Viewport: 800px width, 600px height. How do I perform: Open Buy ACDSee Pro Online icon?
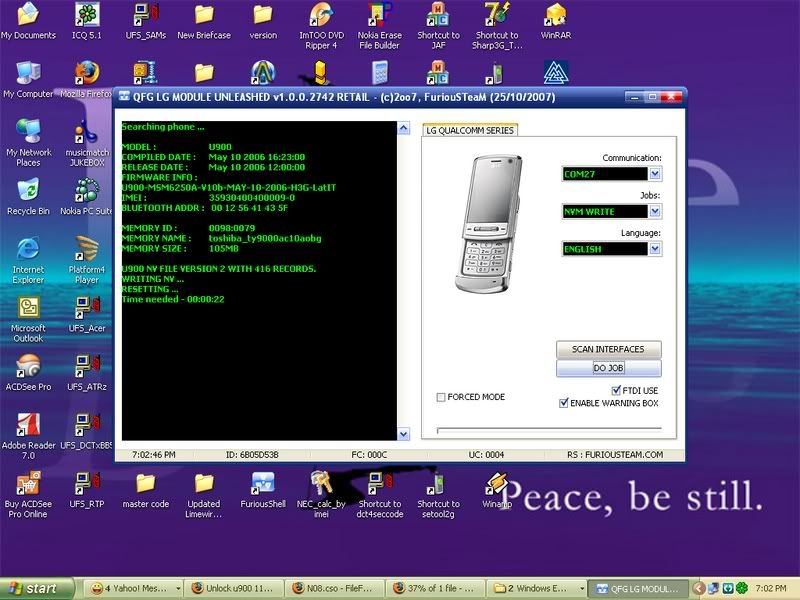tap(28, 495)
